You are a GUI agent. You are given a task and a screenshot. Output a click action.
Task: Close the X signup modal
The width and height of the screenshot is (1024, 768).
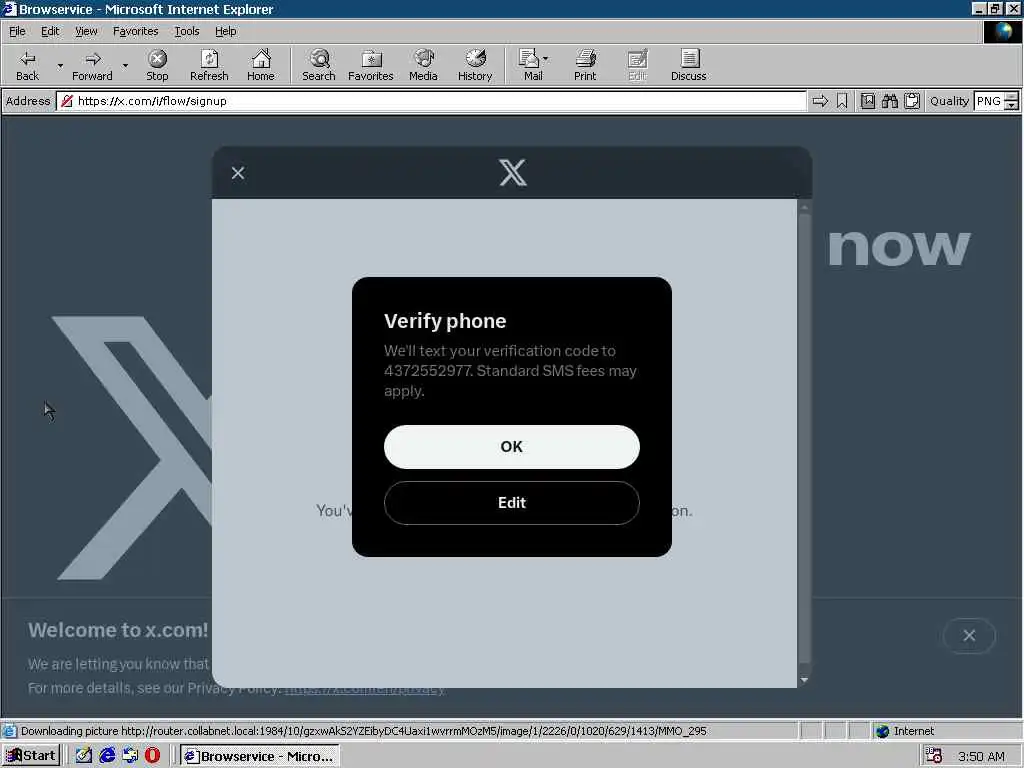(238, 172)
